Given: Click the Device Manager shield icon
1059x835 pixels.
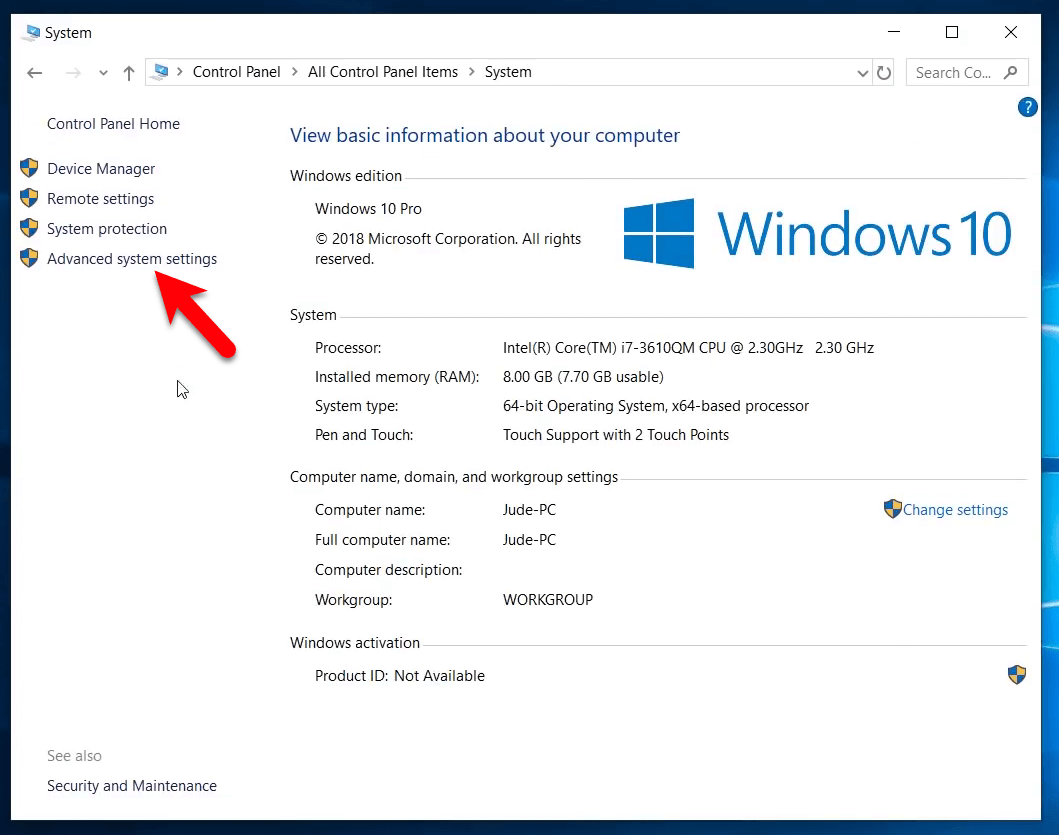Looking at the screenshot, I should point(29,168).
